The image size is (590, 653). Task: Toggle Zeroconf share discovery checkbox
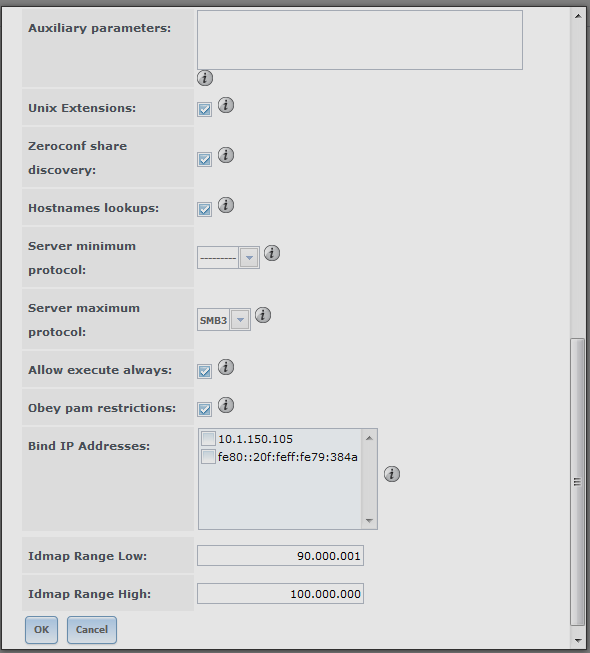pyautogui.click(x=204, y=159)
